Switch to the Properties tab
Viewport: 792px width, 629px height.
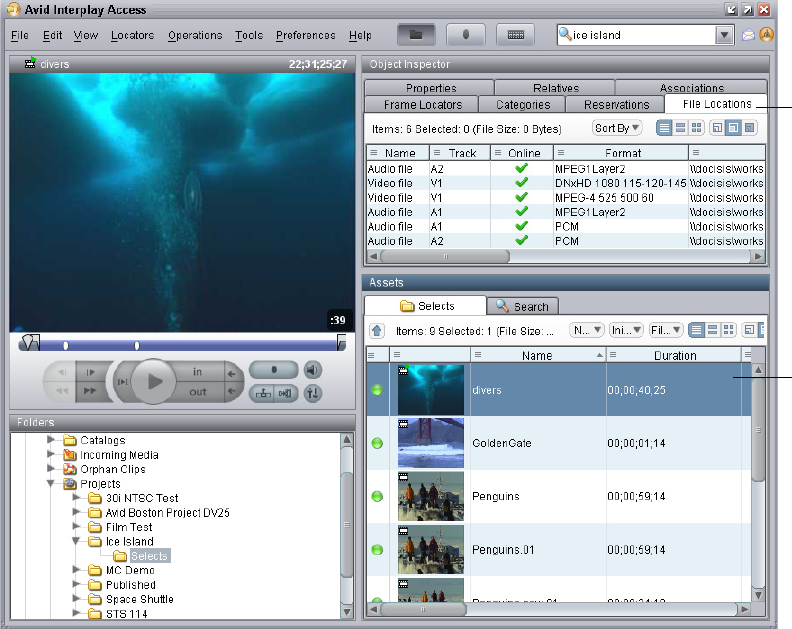(x=431, y=88)
